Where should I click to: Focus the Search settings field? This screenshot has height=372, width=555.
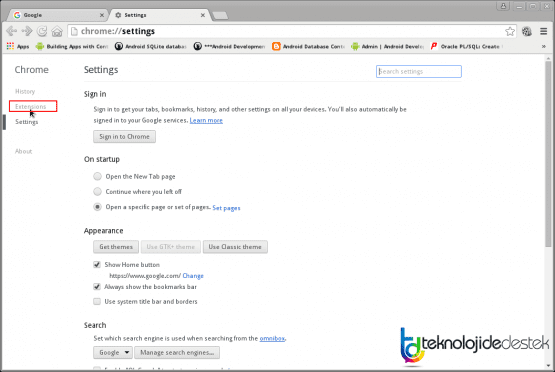pyautogui.click(x=419, y=71)
